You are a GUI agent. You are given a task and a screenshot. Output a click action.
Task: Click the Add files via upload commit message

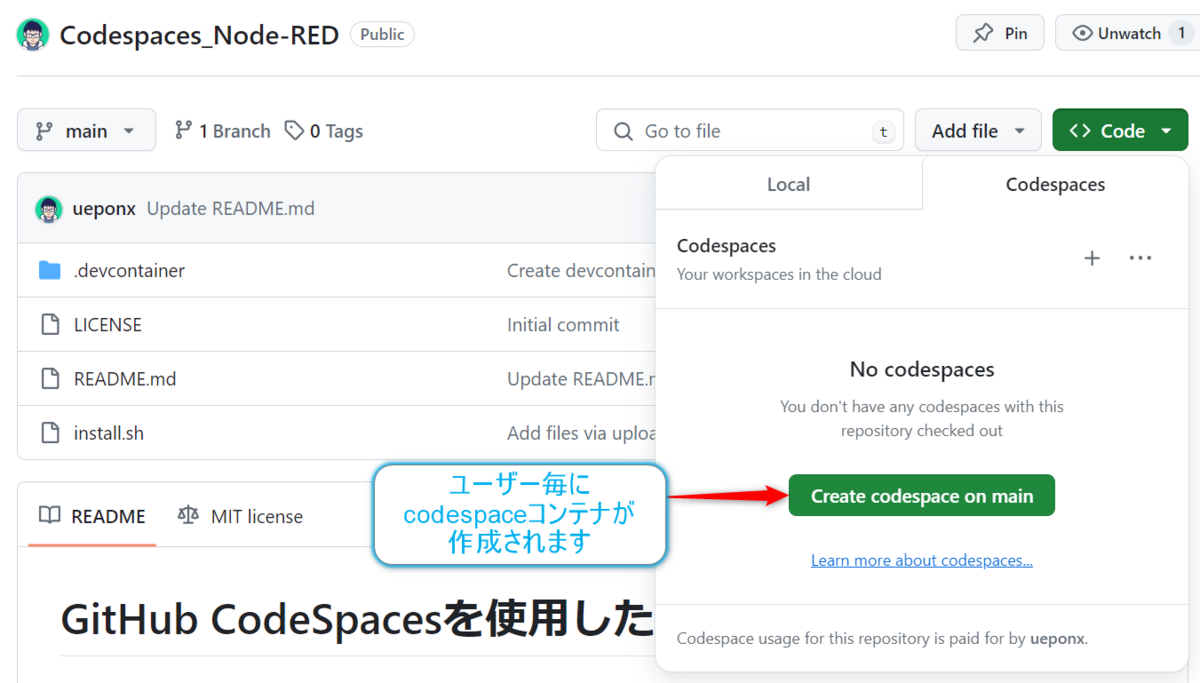[x=581, y=433]
